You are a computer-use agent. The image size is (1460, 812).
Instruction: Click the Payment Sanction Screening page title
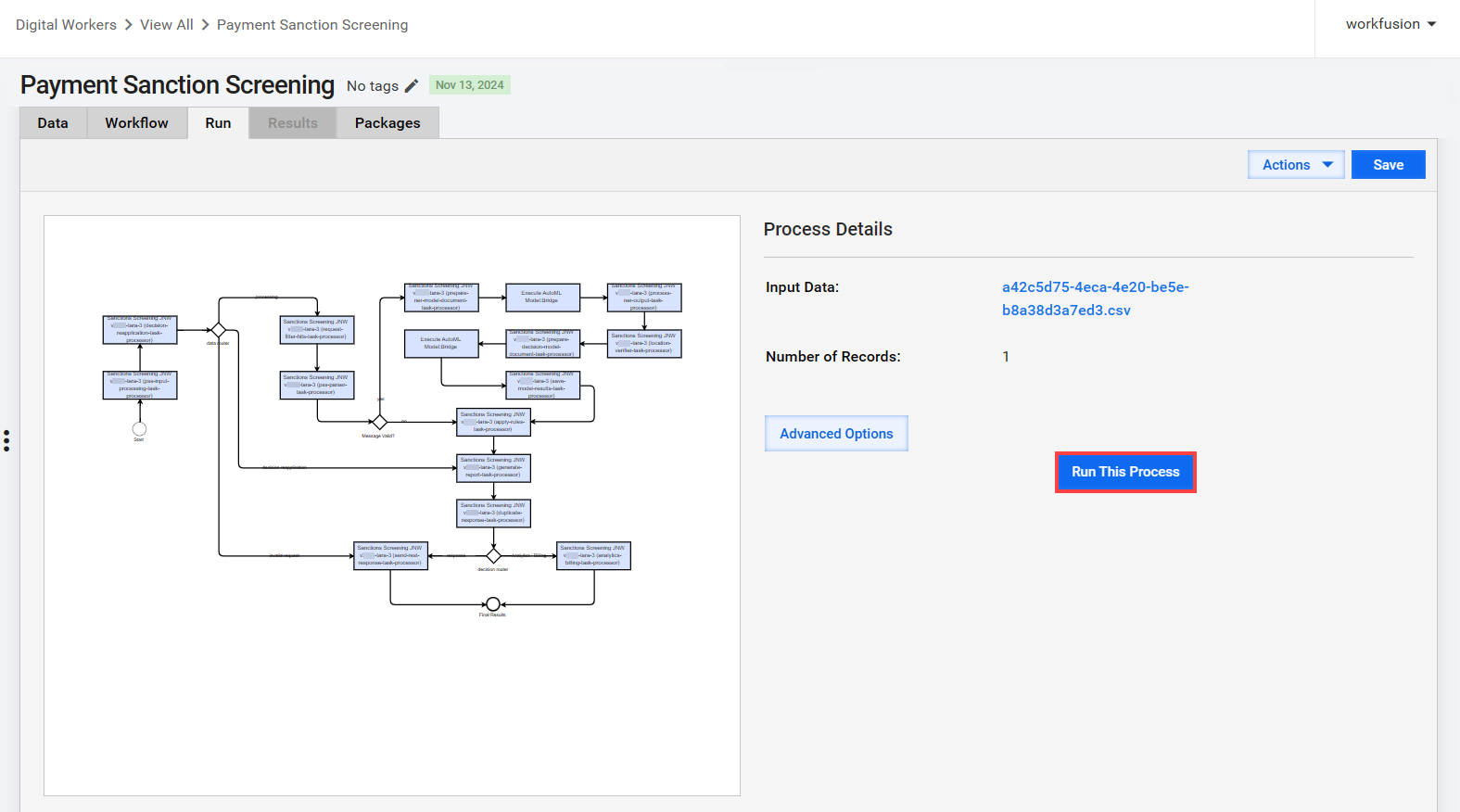click(177, 85)
